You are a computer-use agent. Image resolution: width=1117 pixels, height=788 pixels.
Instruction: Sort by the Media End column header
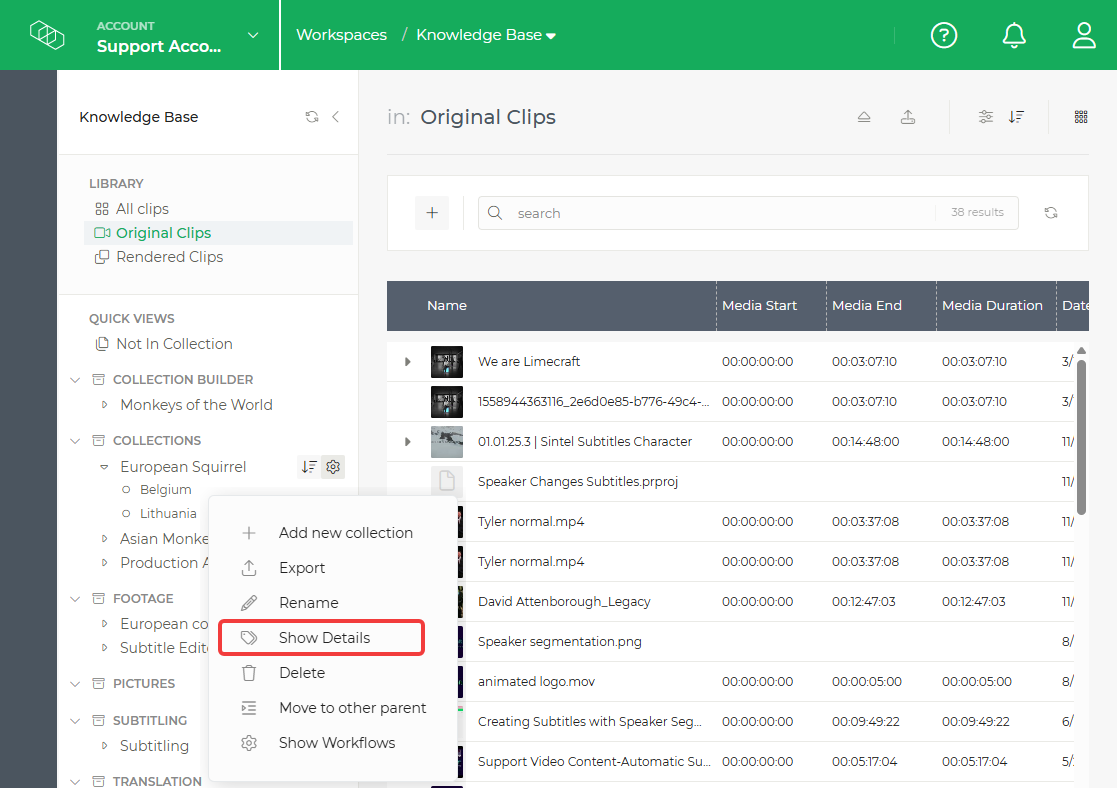pos(866,306)
